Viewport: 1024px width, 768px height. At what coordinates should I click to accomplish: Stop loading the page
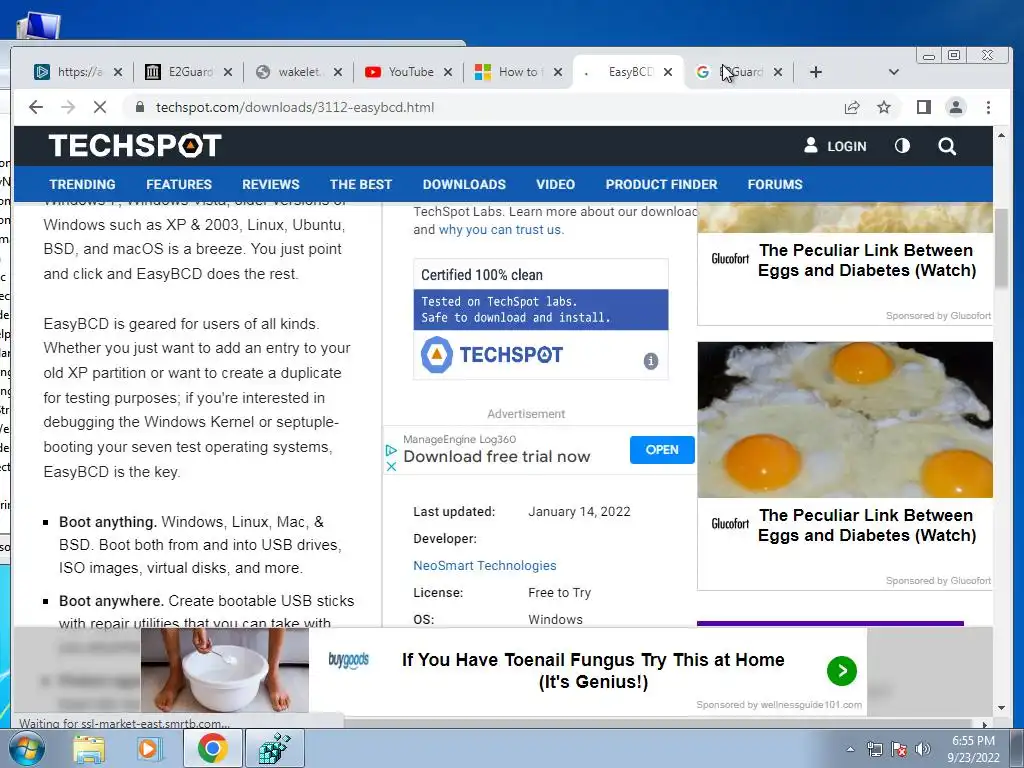tap(100, 107)
